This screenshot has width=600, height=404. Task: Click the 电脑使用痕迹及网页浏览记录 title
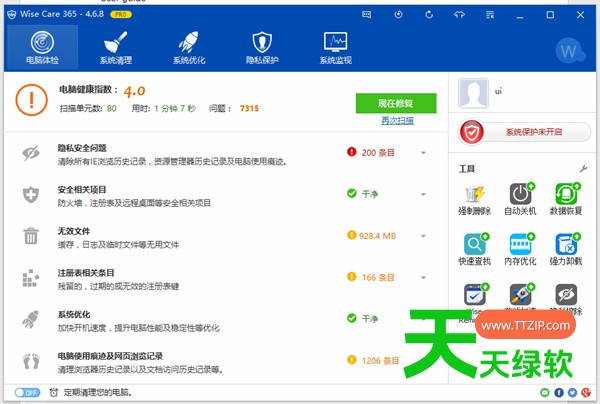pos(110,356)
